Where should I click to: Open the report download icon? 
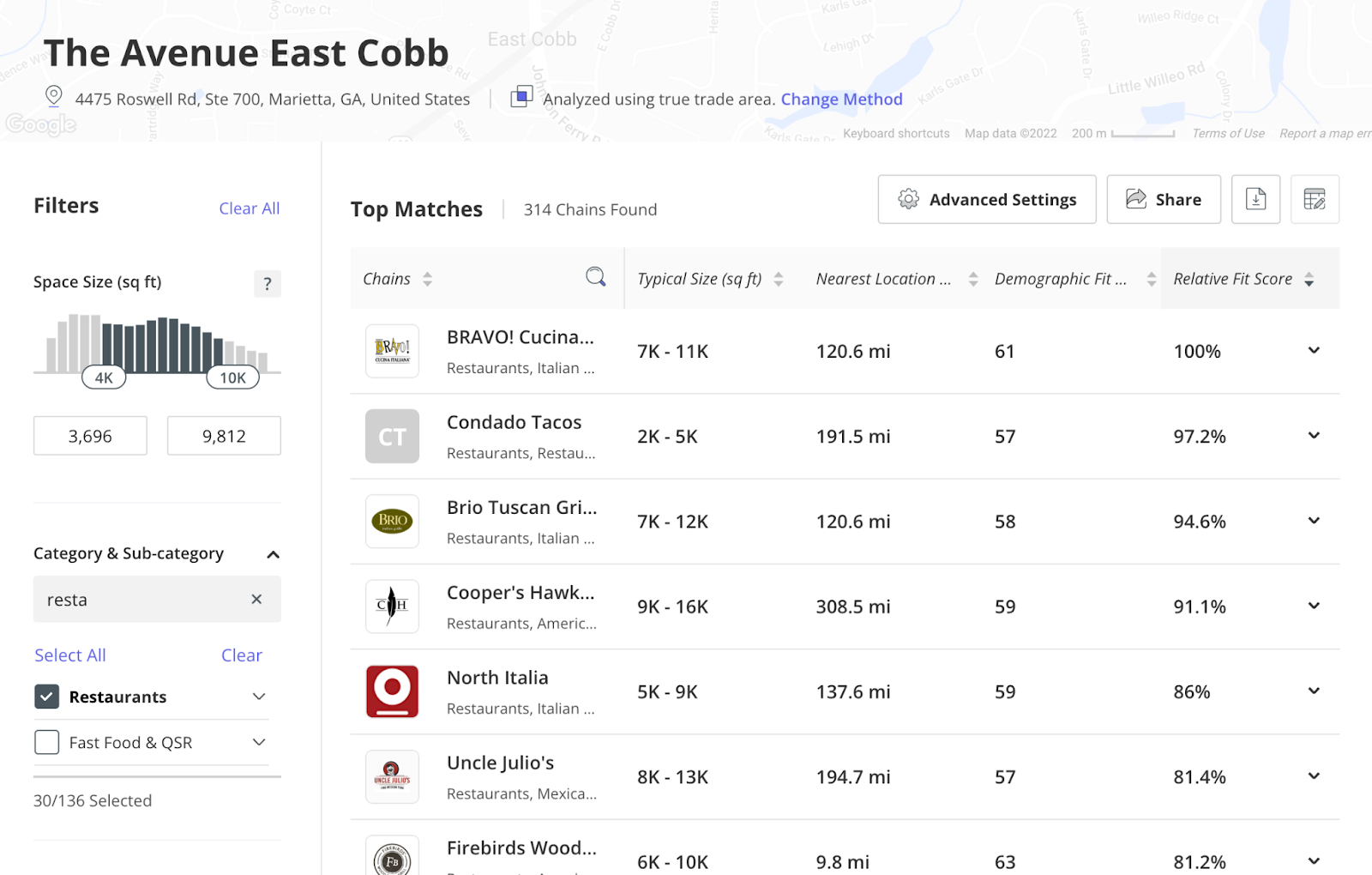pyautogui.click(x=1255, y=199)
